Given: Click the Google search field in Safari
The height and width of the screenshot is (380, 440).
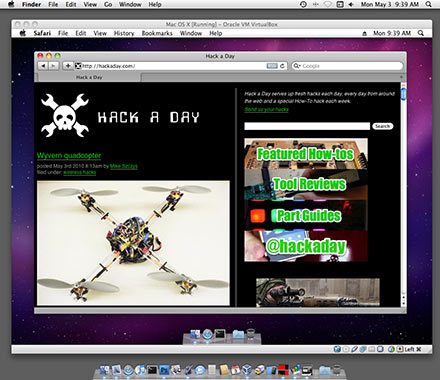Looking at the screenshot, I should point(348,66).
